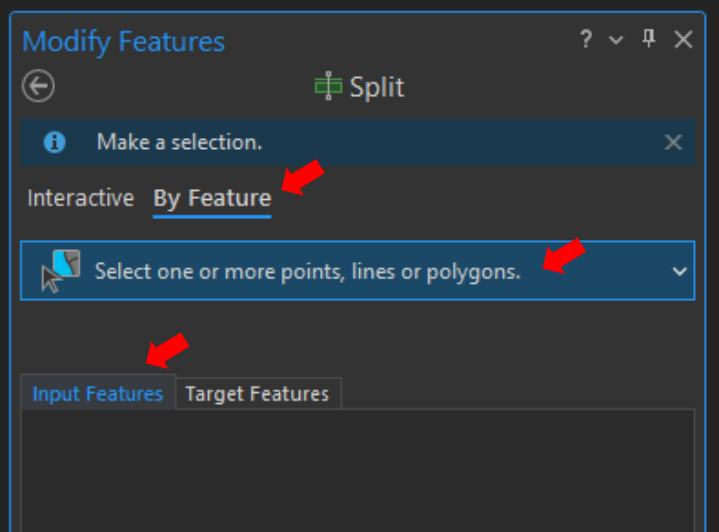Screen dimensions: 719x532
Task: Click inside the empty Input Features list
Action: (x=358, y=471)
